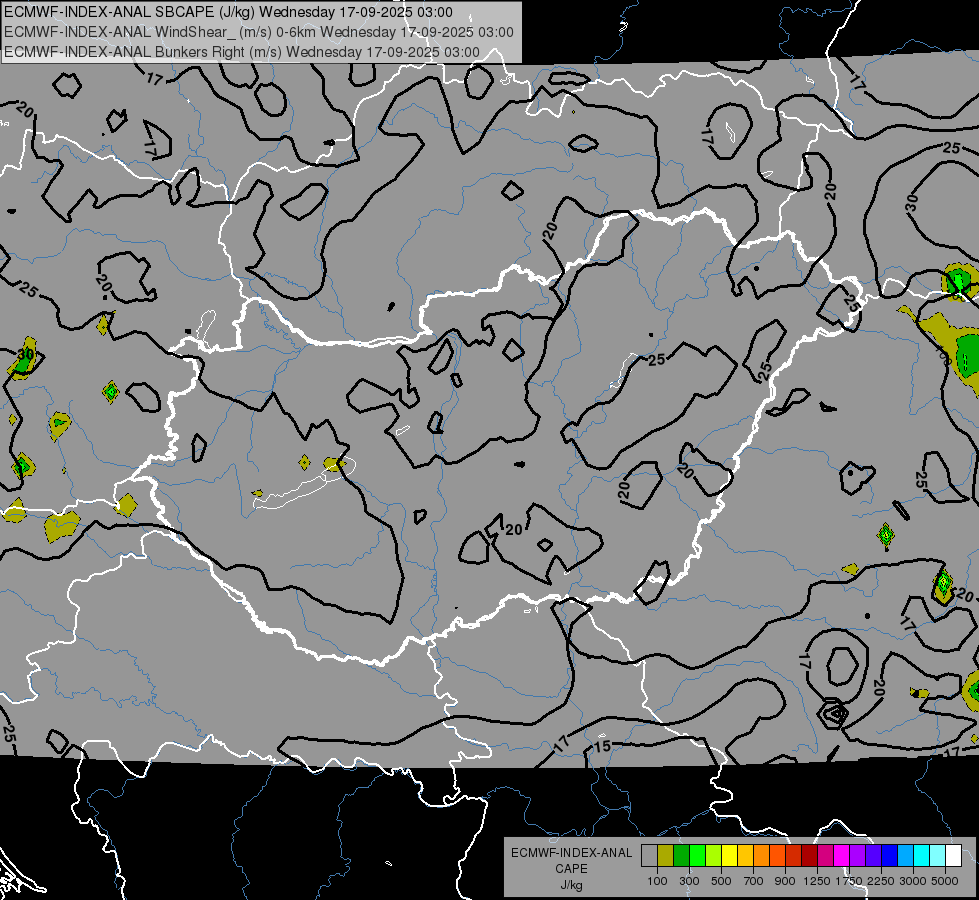Screen dimensions: 979x900
Task: Click the Bunkers Right title line
Action: [x=242, y=52]
